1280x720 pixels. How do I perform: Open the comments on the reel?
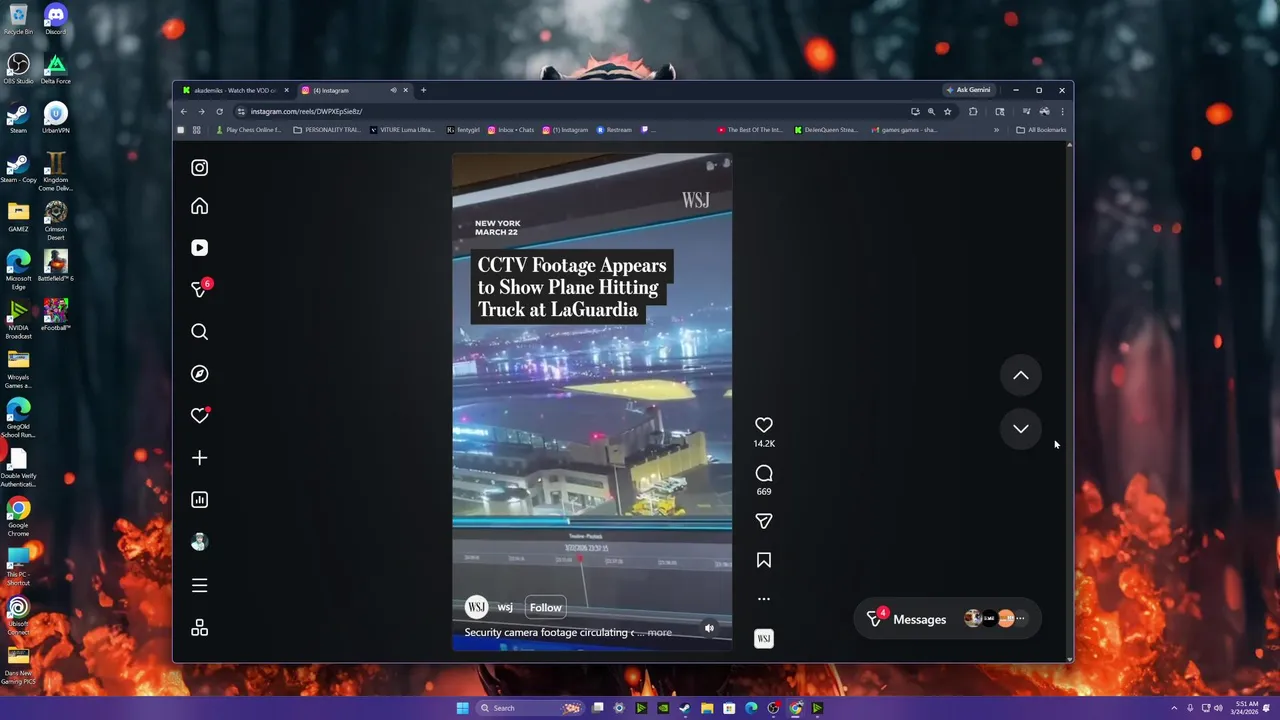(x=764, y=473)
